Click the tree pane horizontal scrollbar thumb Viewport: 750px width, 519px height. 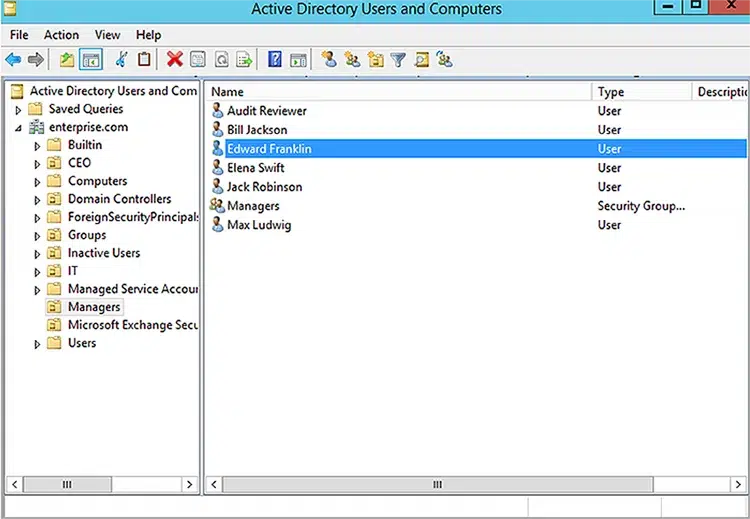point(67,484)
